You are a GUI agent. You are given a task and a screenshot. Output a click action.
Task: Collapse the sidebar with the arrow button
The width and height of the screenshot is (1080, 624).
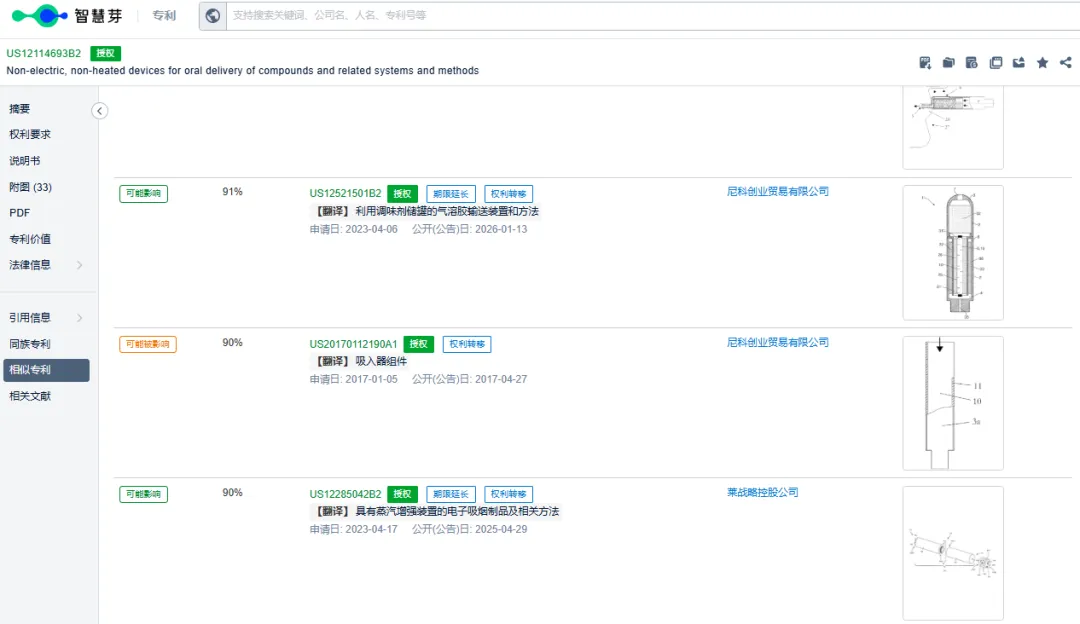point(99,111)
